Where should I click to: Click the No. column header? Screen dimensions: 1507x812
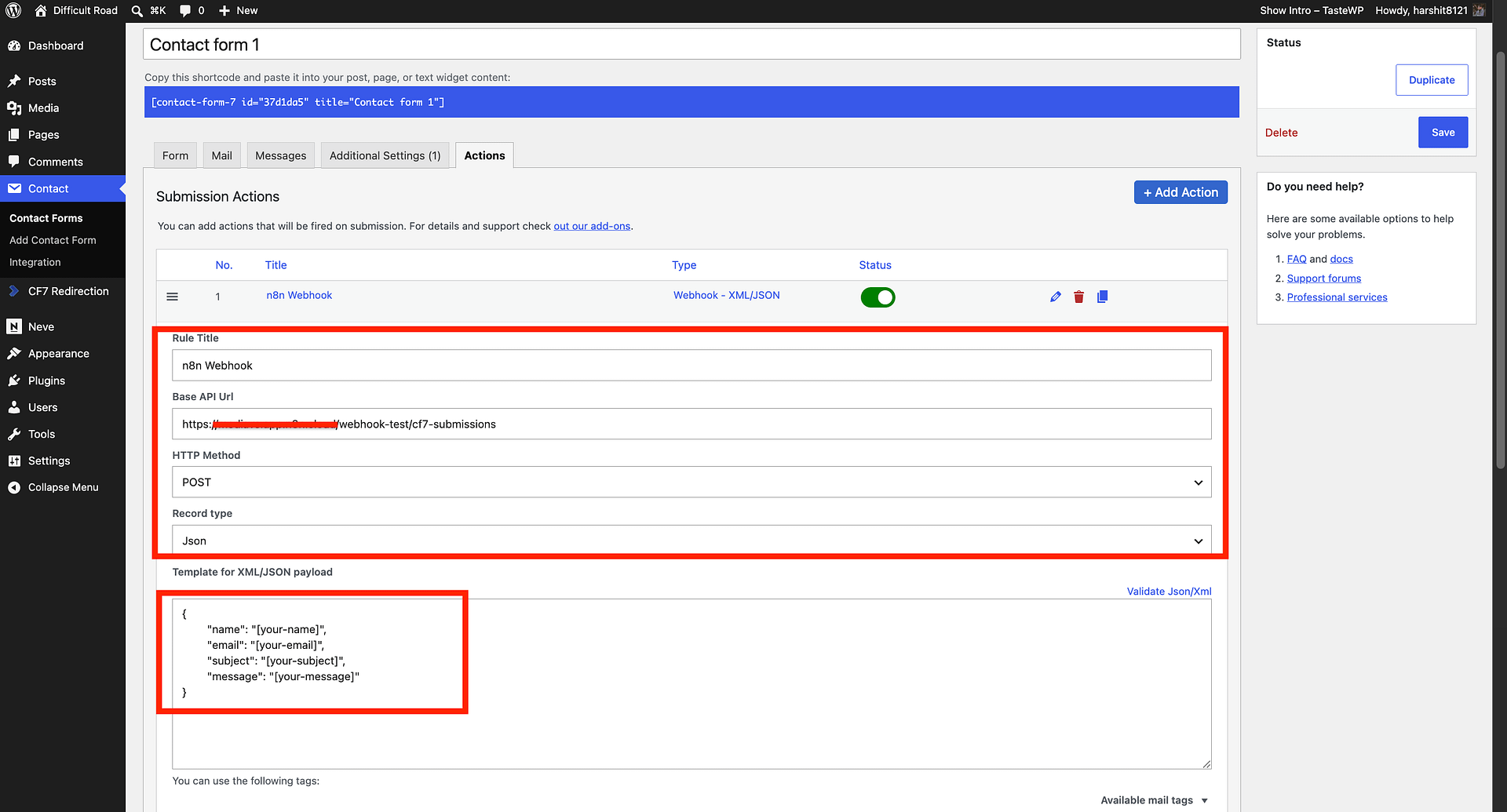pyautogui.click(x=224, y=265)
